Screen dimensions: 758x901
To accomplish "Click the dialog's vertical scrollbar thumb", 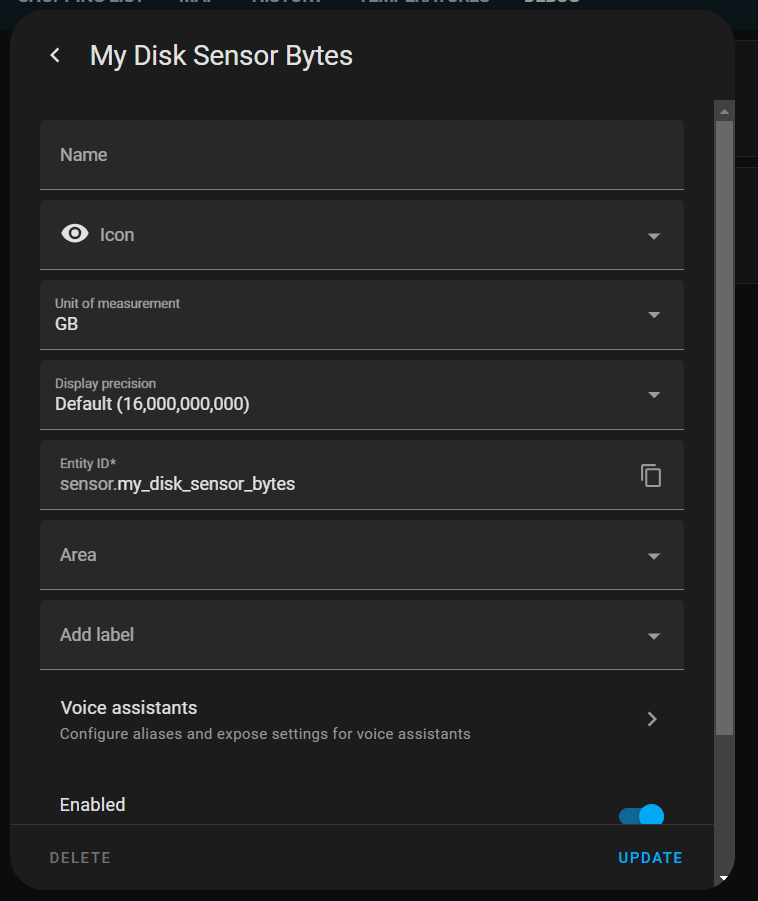I will point(724,420).
